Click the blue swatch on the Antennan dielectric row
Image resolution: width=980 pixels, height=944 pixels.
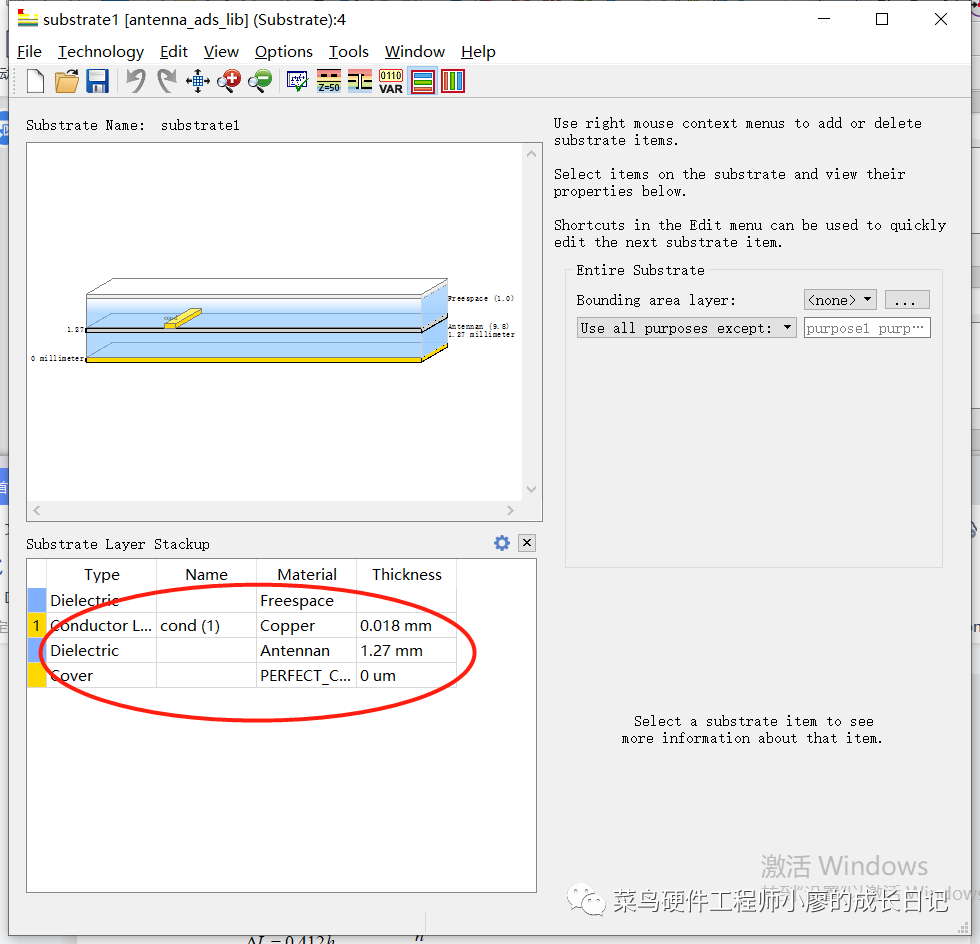(x=37, y=651)
